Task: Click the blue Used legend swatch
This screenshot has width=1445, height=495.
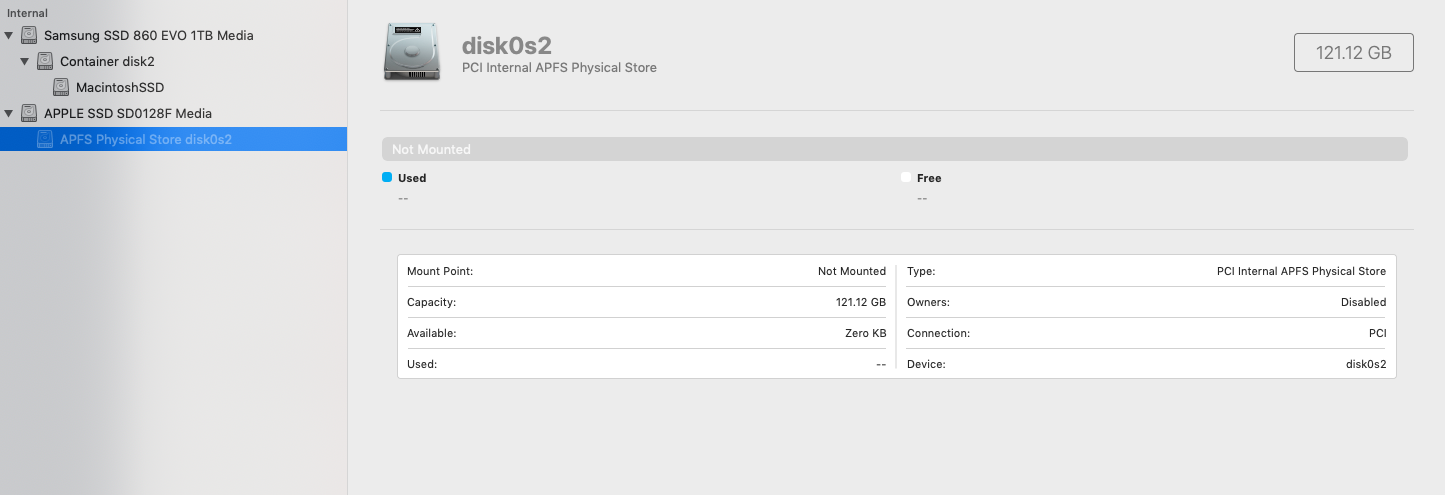Action: pos(387,177)
